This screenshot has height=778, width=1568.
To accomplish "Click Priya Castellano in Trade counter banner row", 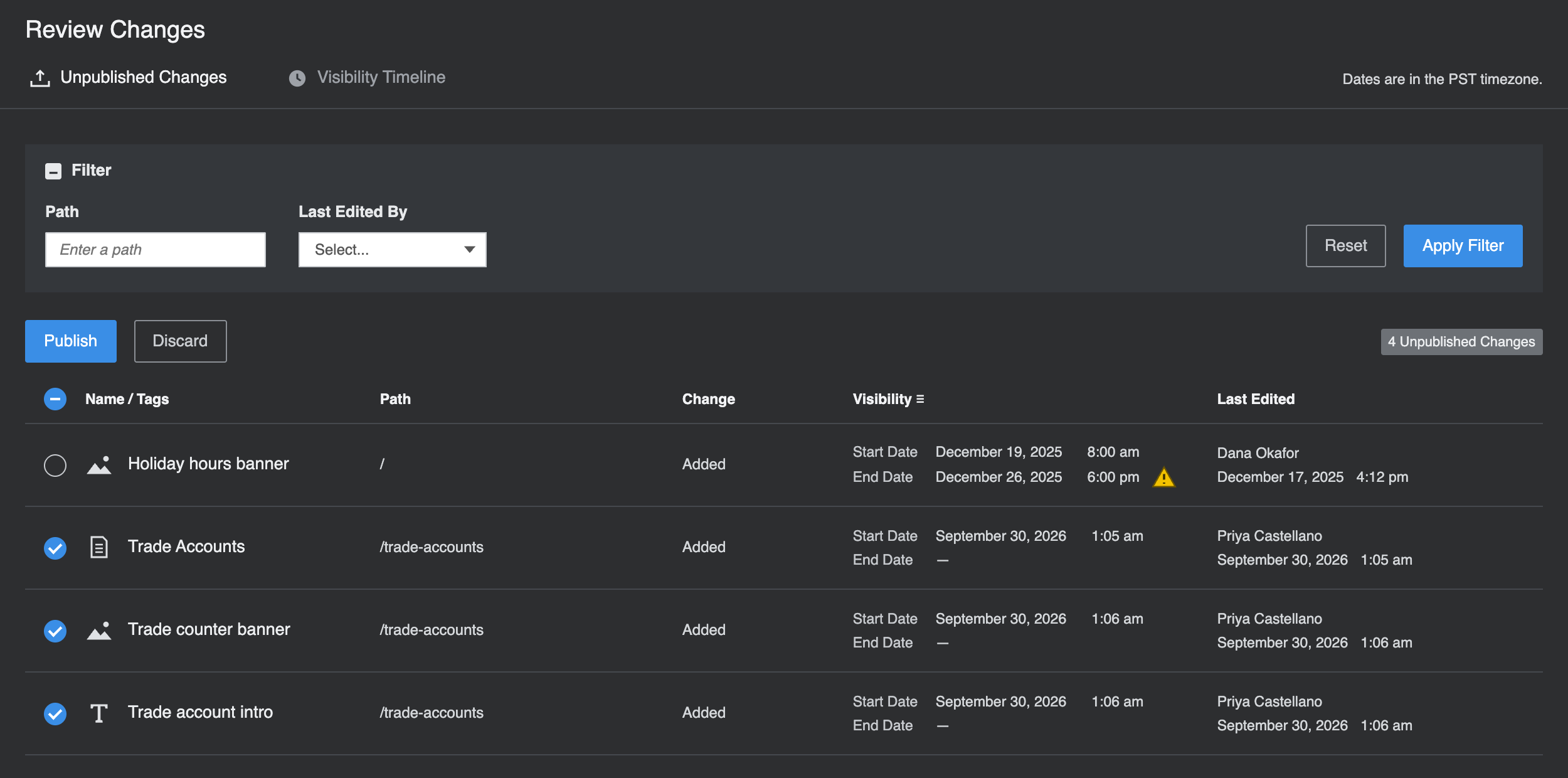I will click(1269, 619).
